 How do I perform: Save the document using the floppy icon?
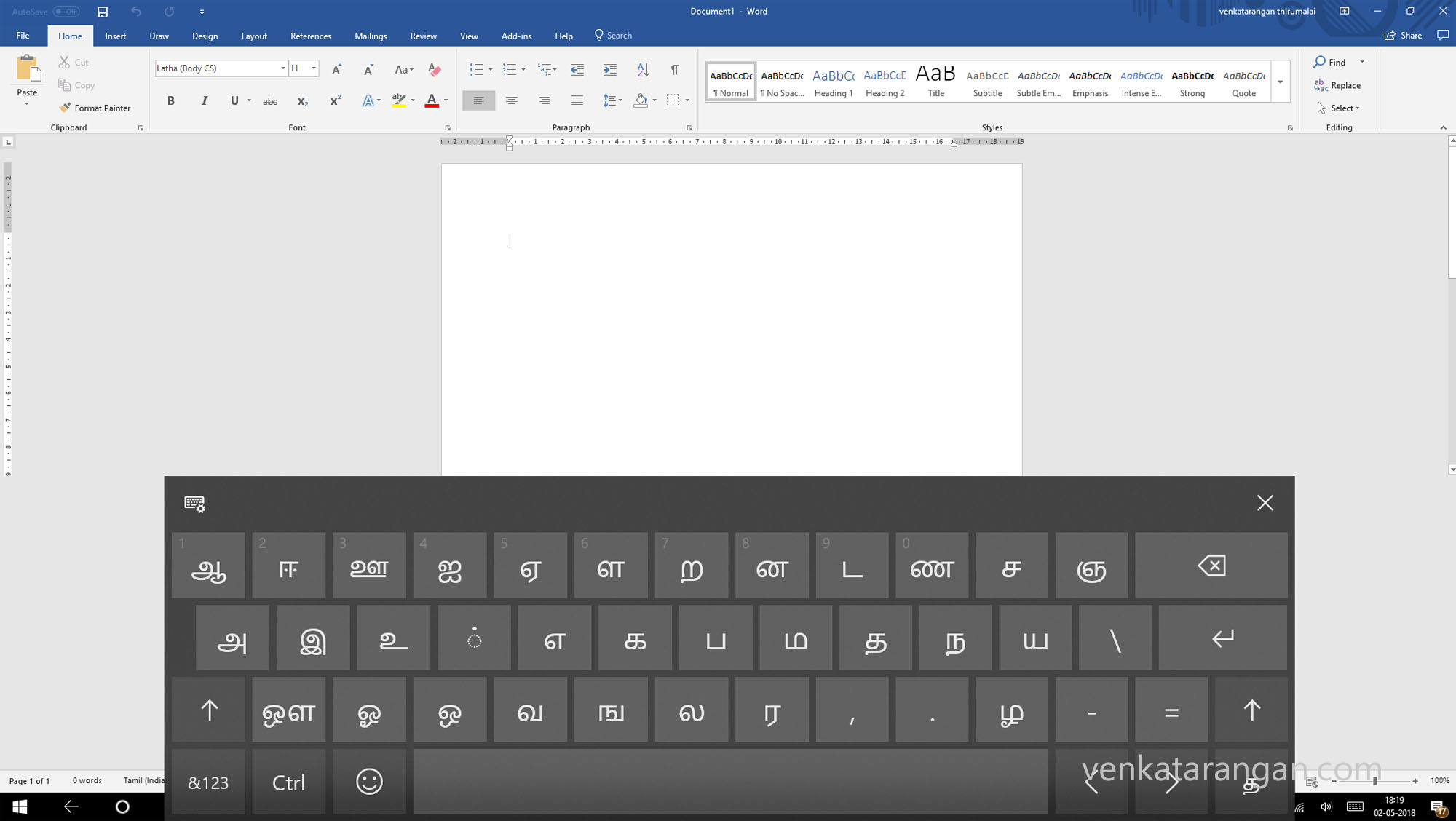(x=103, y=12)
